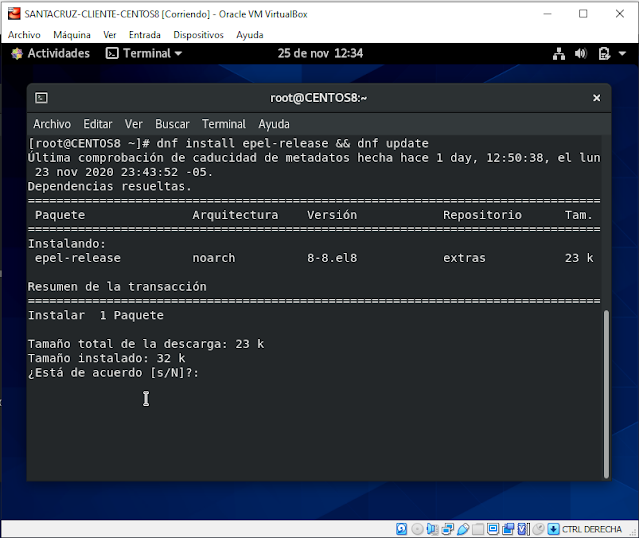Click the 'extras' repository value
Viewport: 639px width, 538px height.
(x=464, y=258)
